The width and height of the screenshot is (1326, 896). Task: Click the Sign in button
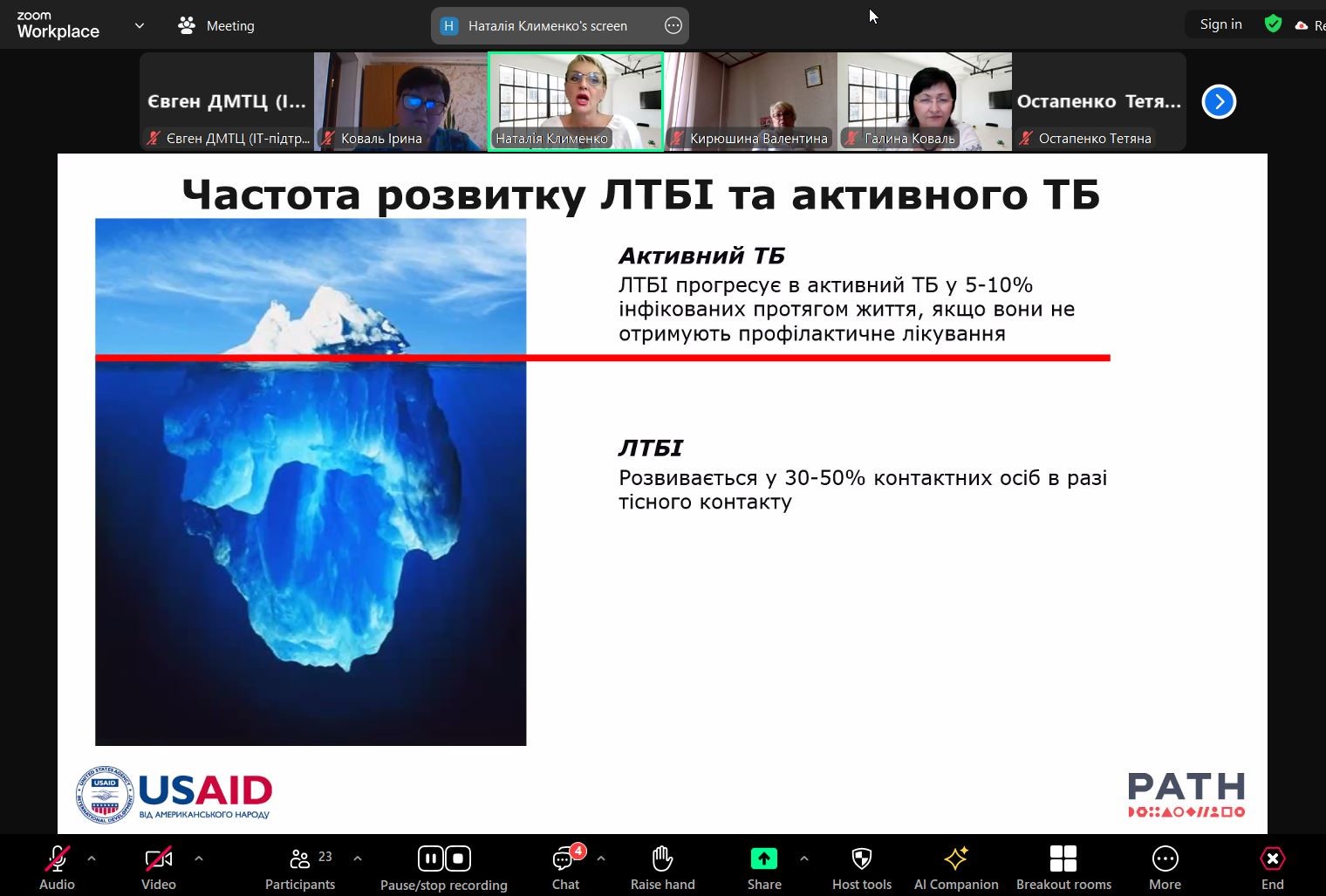(1220, 24)
